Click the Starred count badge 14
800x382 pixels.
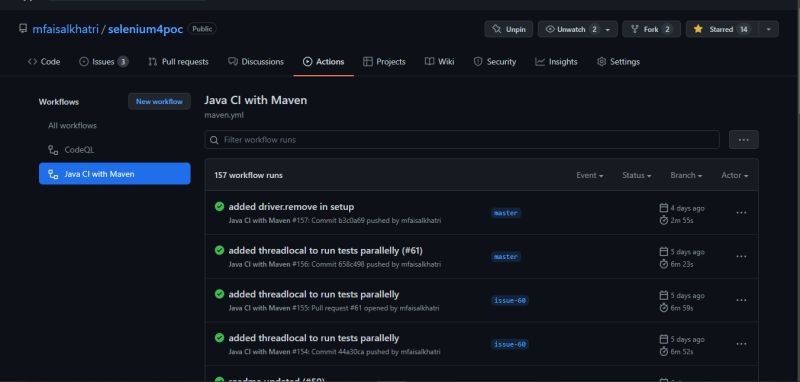point(744,30)
